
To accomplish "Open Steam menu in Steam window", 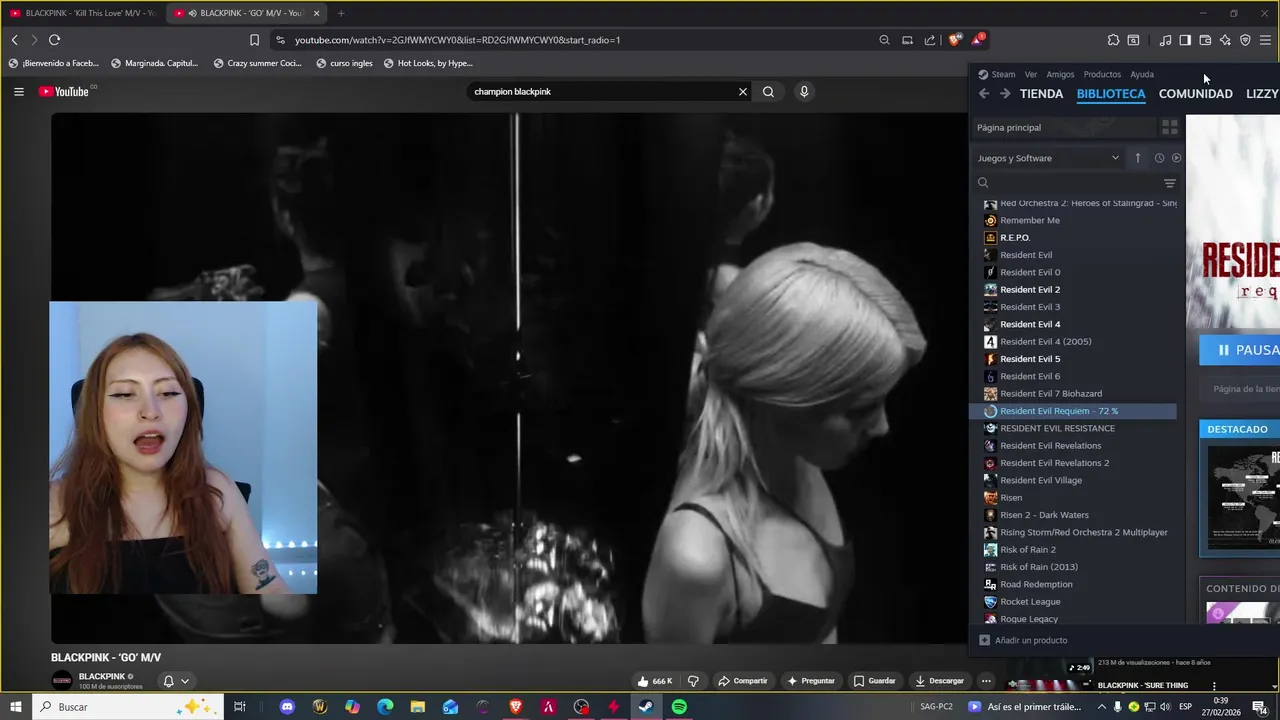I will pyautogui.click(x=997, y=74).
